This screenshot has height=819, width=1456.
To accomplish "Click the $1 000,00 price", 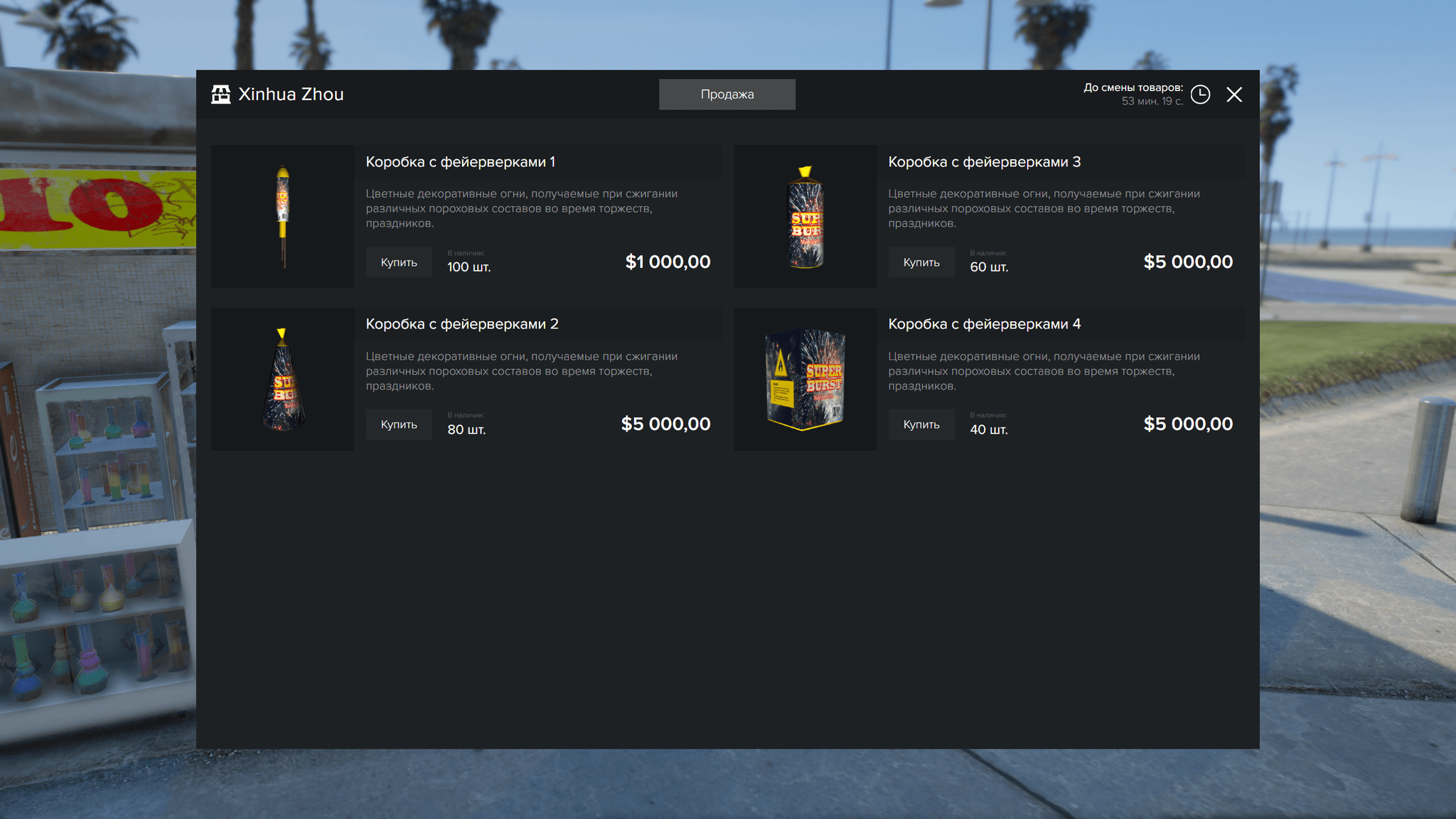I will tap(668, 262).
